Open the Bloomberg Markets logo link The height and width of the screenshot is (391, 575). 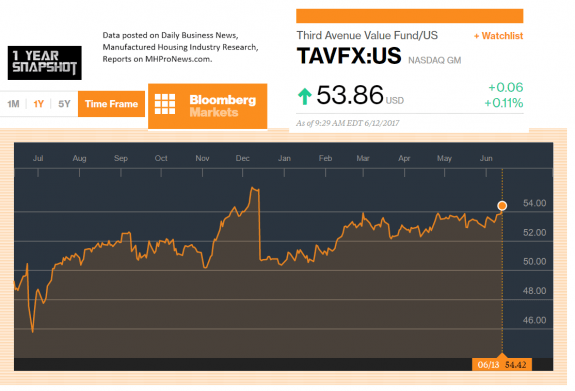[x=208, y=106]
